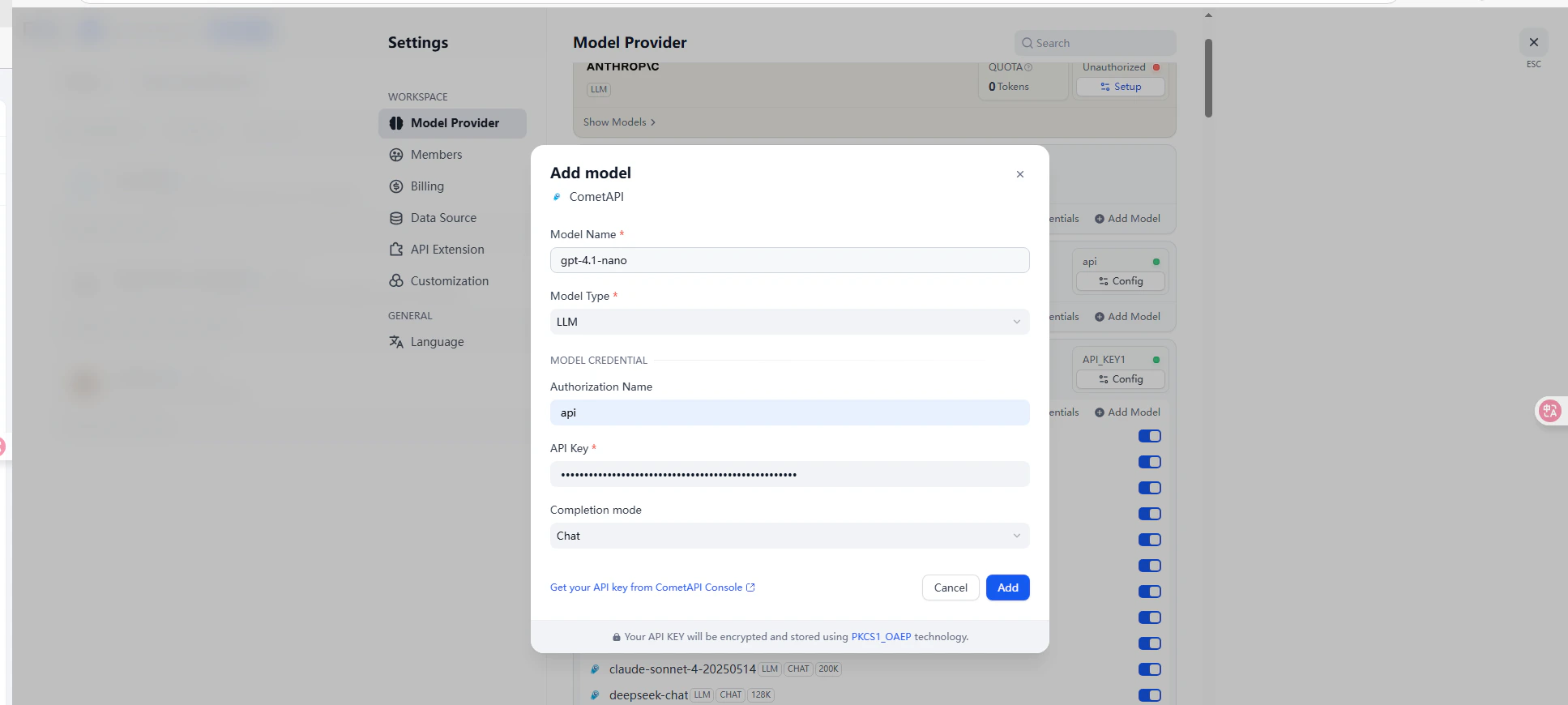Expand the Model Type dropdown

click(x=789, y=322)
